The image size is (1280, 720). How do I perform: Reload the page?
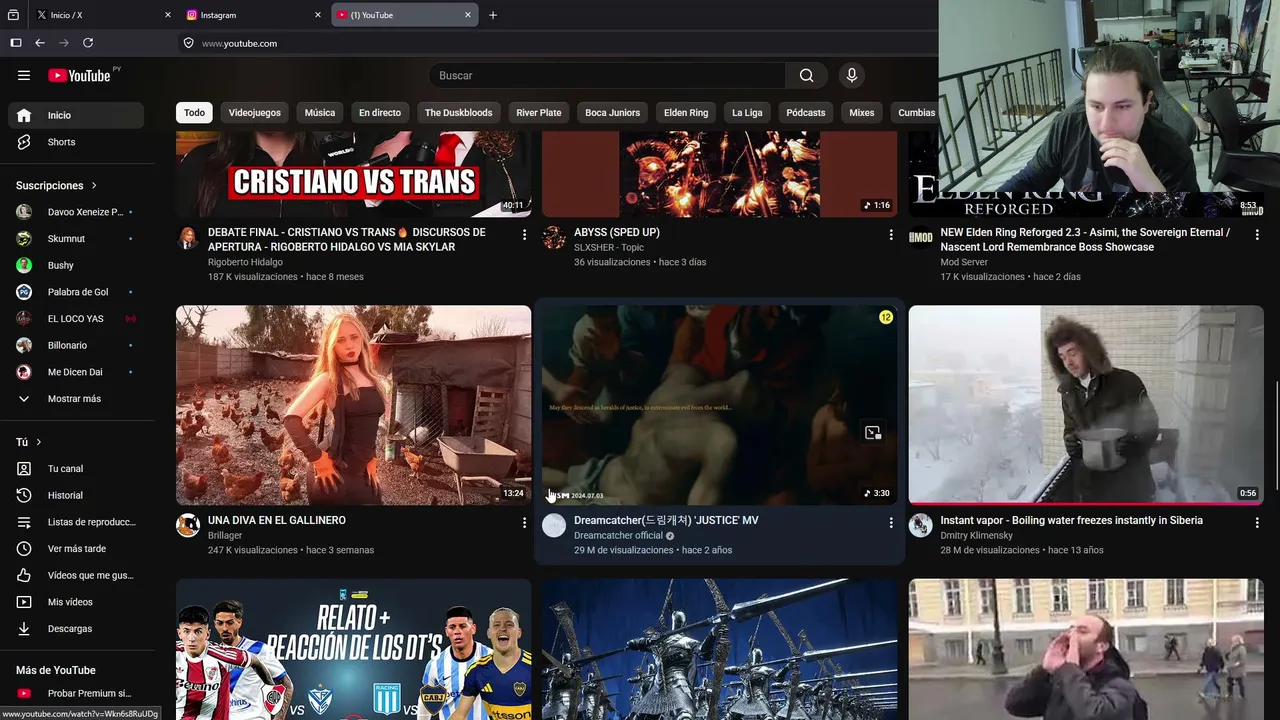(x=88, y=43)
